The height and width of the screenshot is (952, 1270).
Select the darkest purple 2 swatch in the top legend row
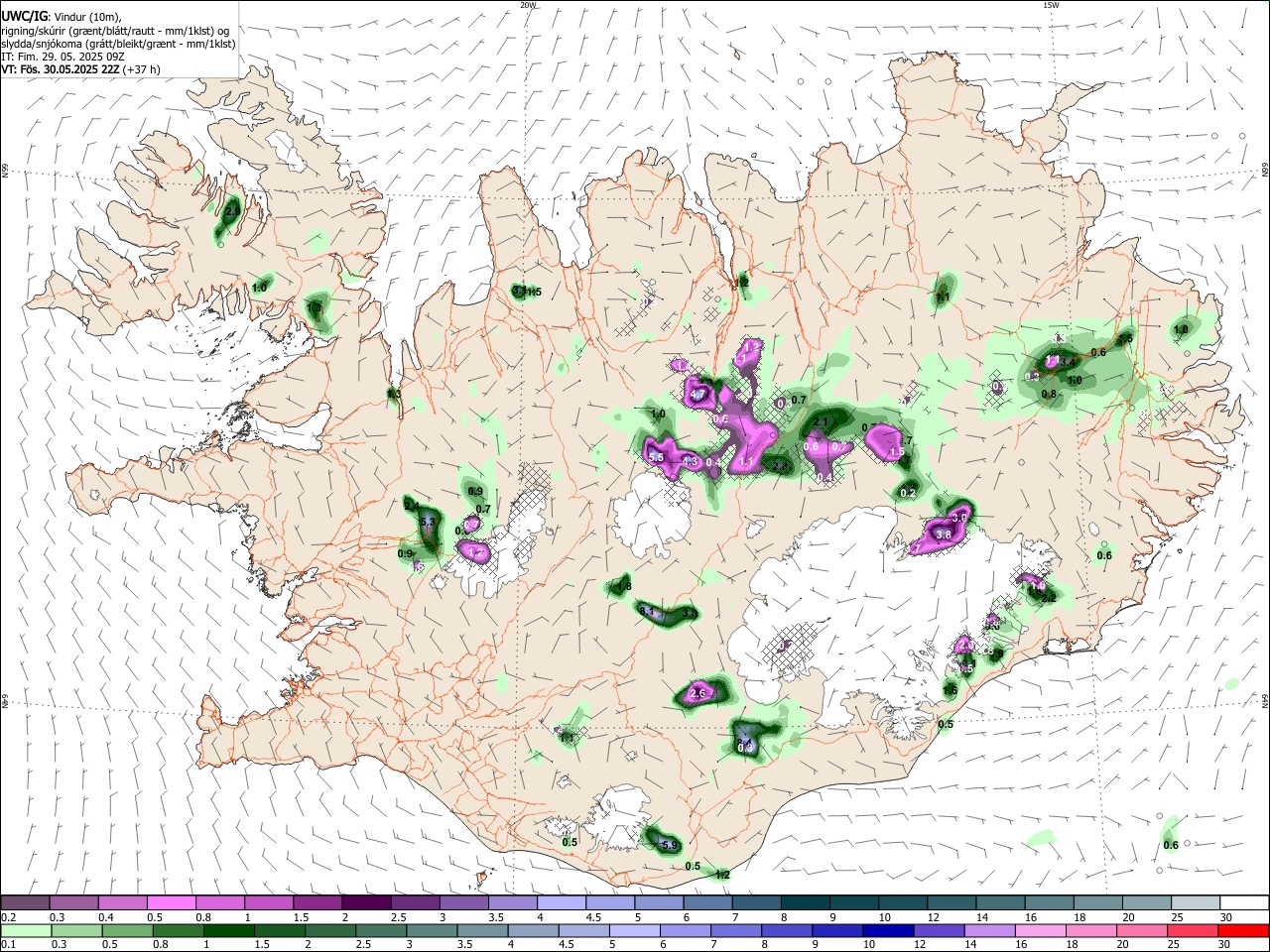366,902
